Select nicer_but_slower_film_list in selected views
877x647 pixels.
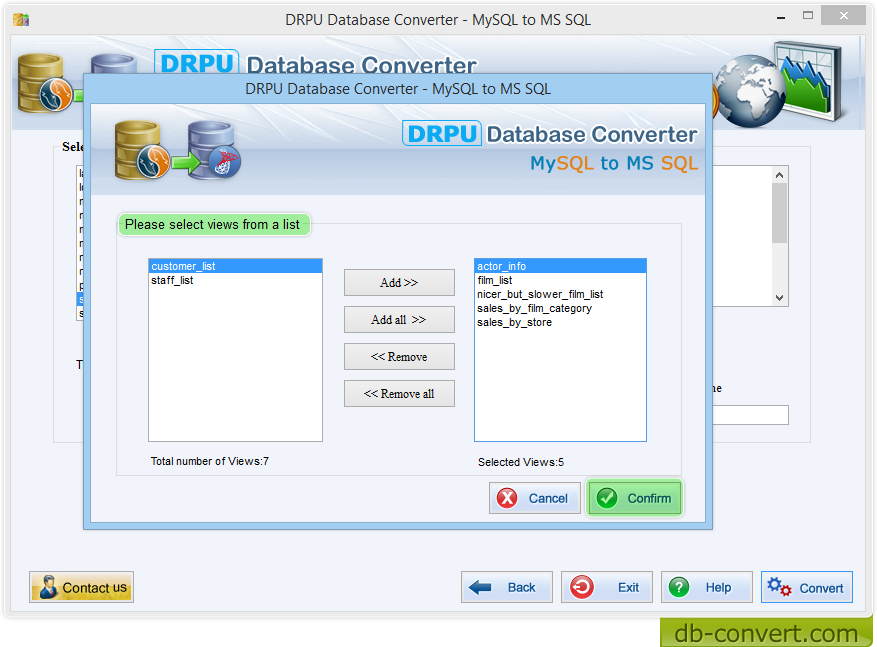[x=560, y=294]
